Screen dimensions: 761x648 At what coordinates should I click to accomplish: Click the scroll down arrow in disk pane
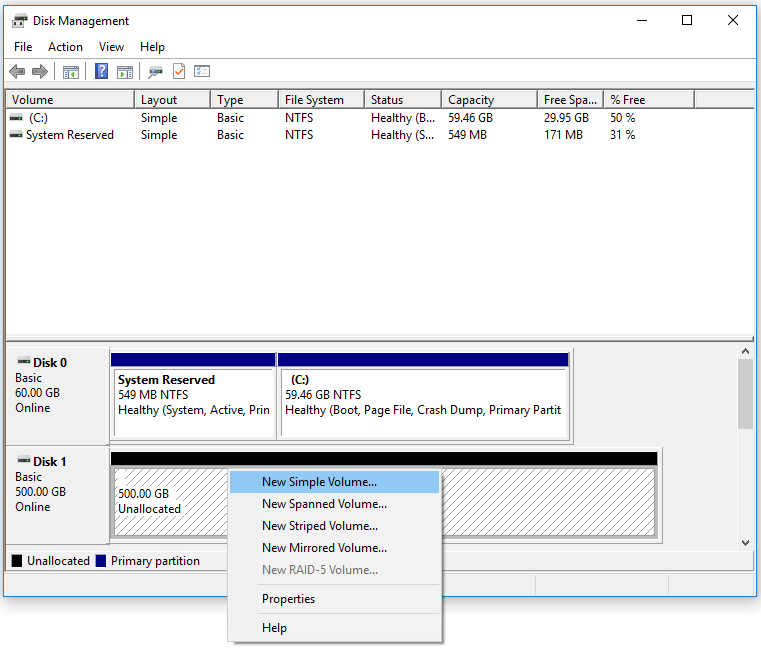(x=745, y=543)
